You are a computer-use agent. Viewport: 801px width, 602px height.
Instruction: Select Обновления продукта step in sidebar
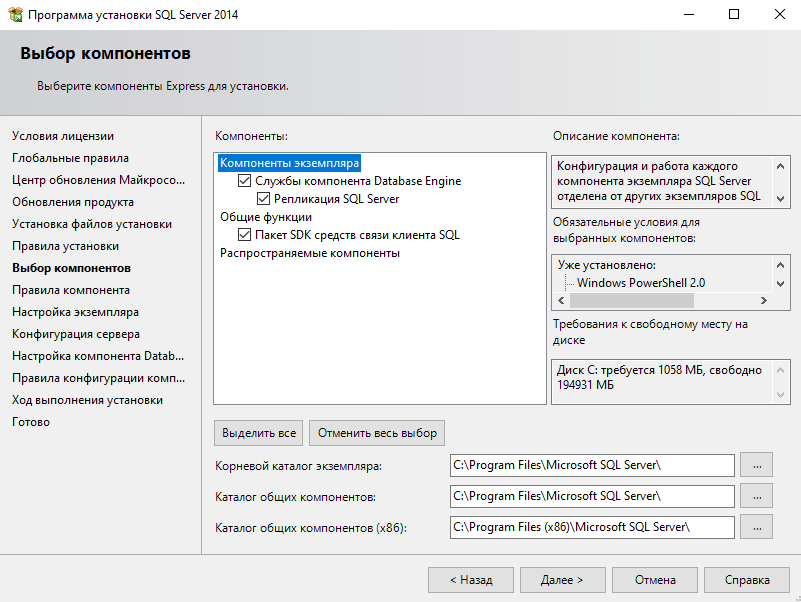point(73,202)
